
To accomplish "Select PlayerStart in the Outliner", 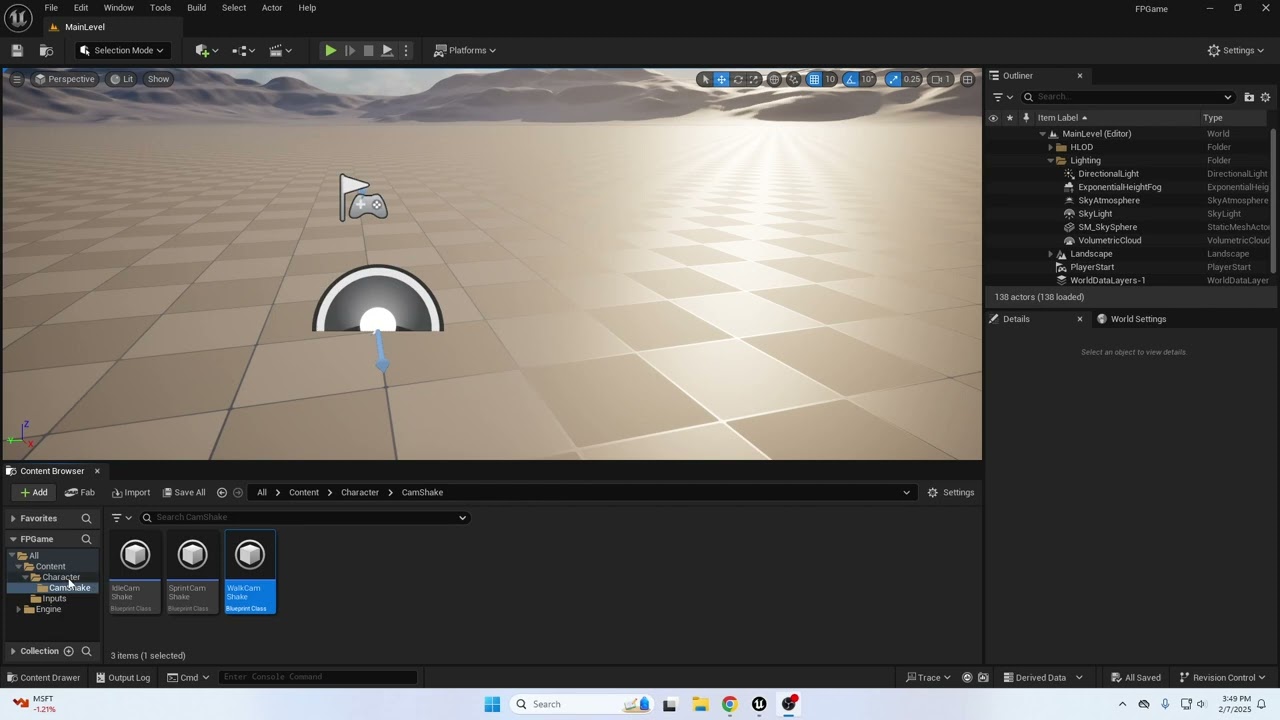I will pos(1092,267).
